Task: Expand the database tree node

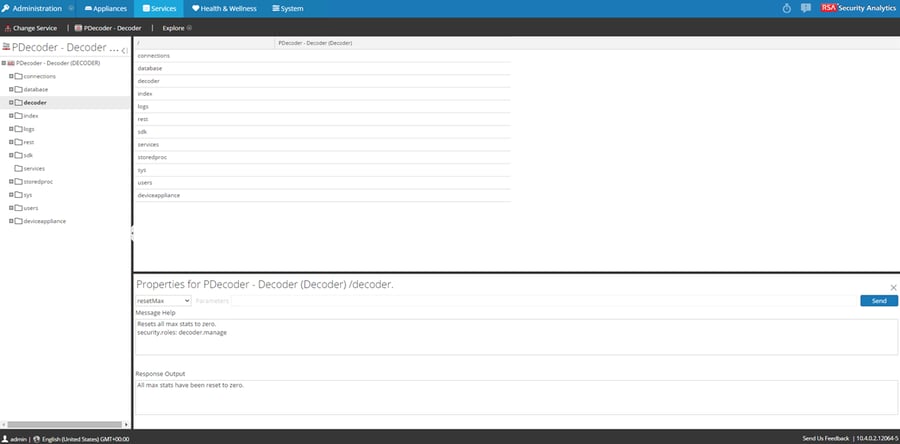Action: pyautogui.click(x=11, y=89)
